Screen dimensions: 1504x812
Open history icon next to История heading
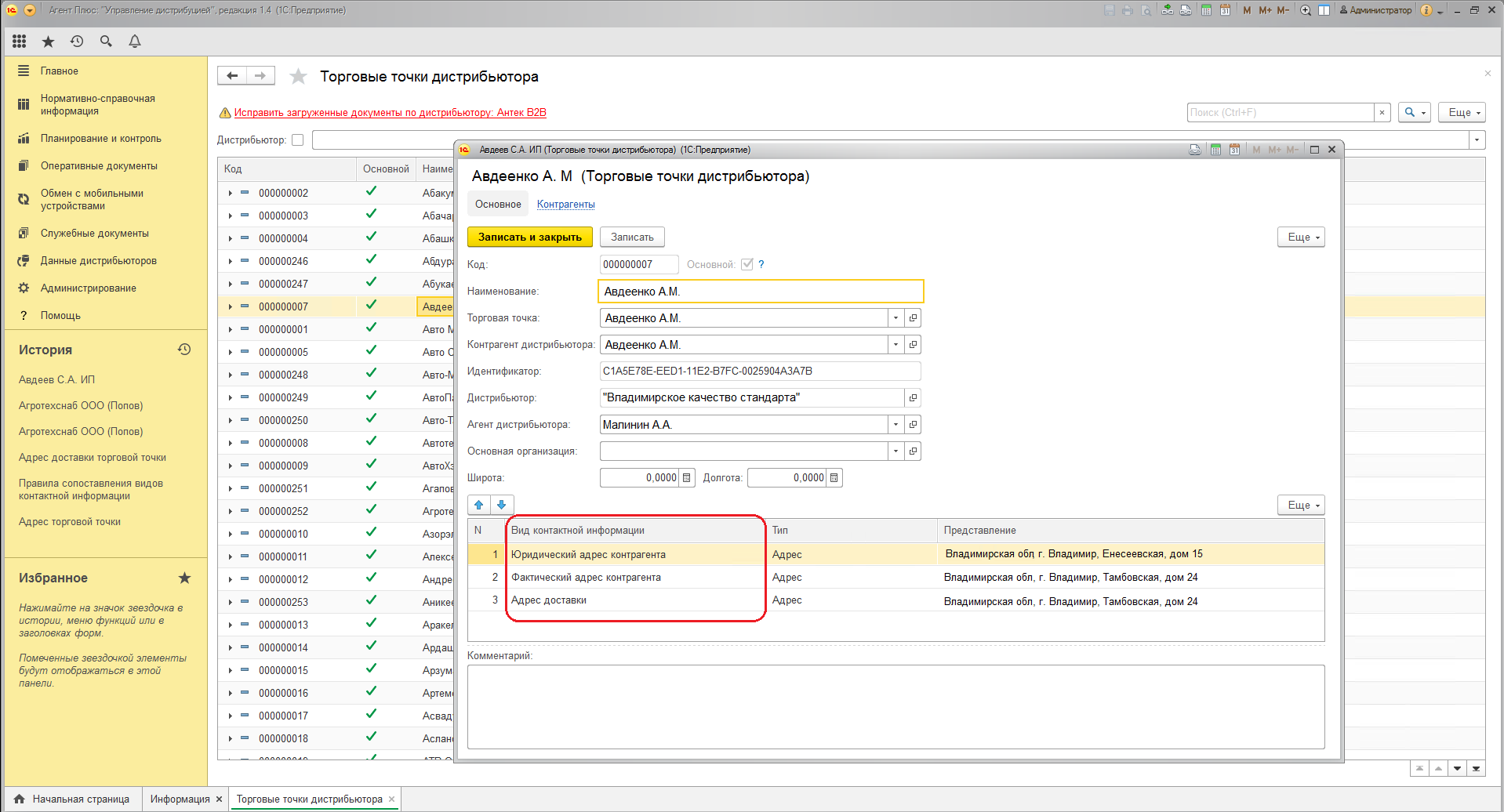[184, 350]
